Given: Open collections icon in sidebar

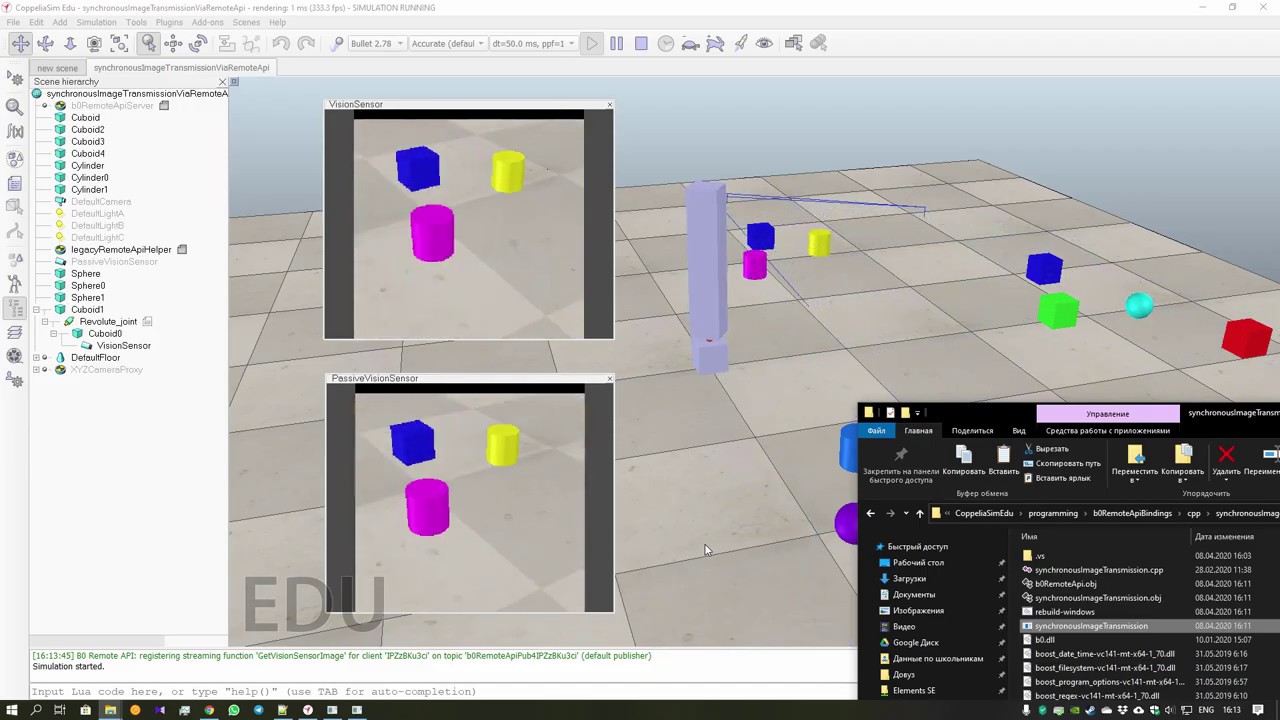Looking at the screenshot, I should pyautogui.click(x=15, y=158).
